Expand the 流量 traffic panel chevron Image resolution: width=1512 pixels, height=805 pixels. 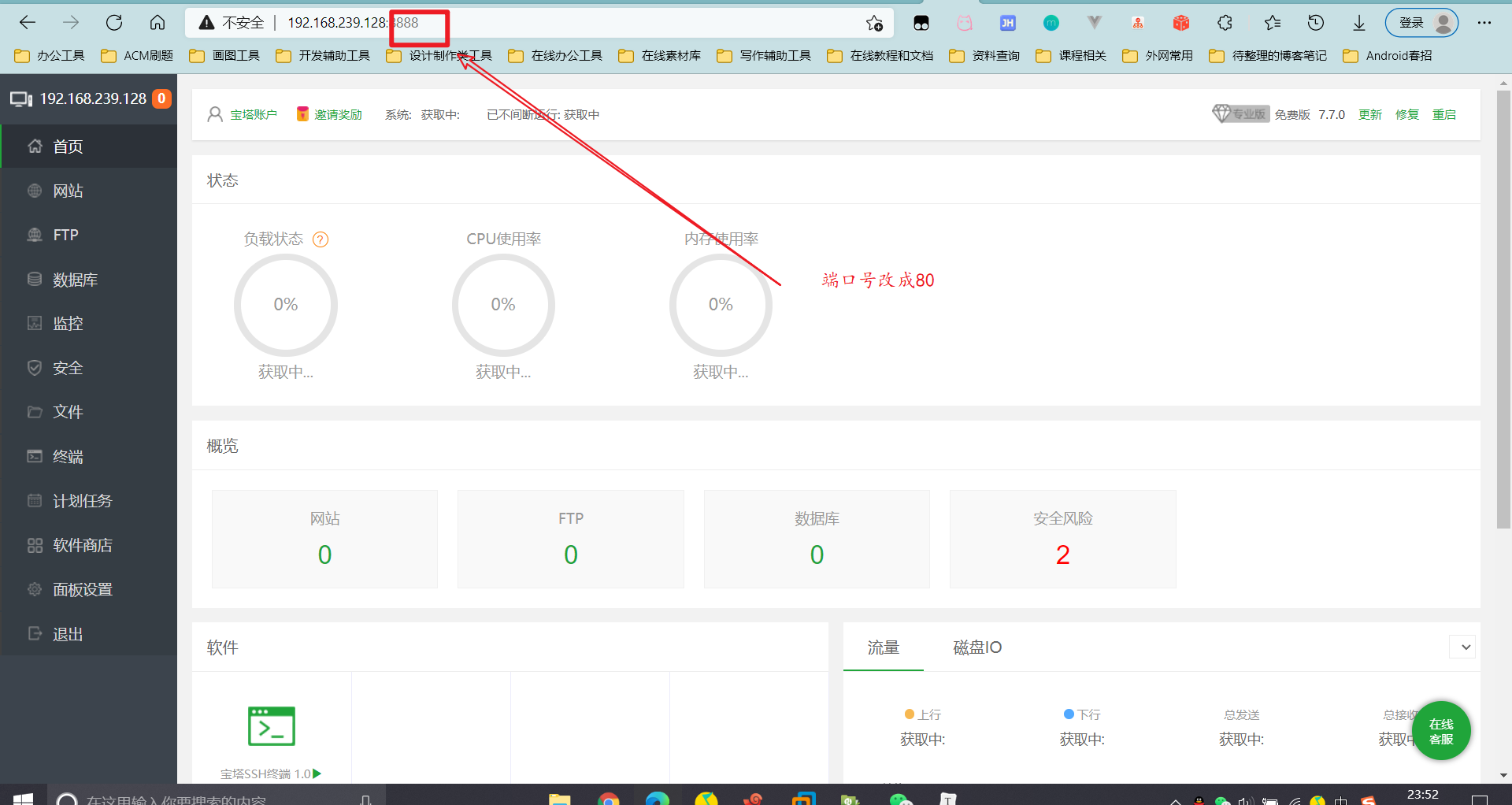(x=1463, y=646)
